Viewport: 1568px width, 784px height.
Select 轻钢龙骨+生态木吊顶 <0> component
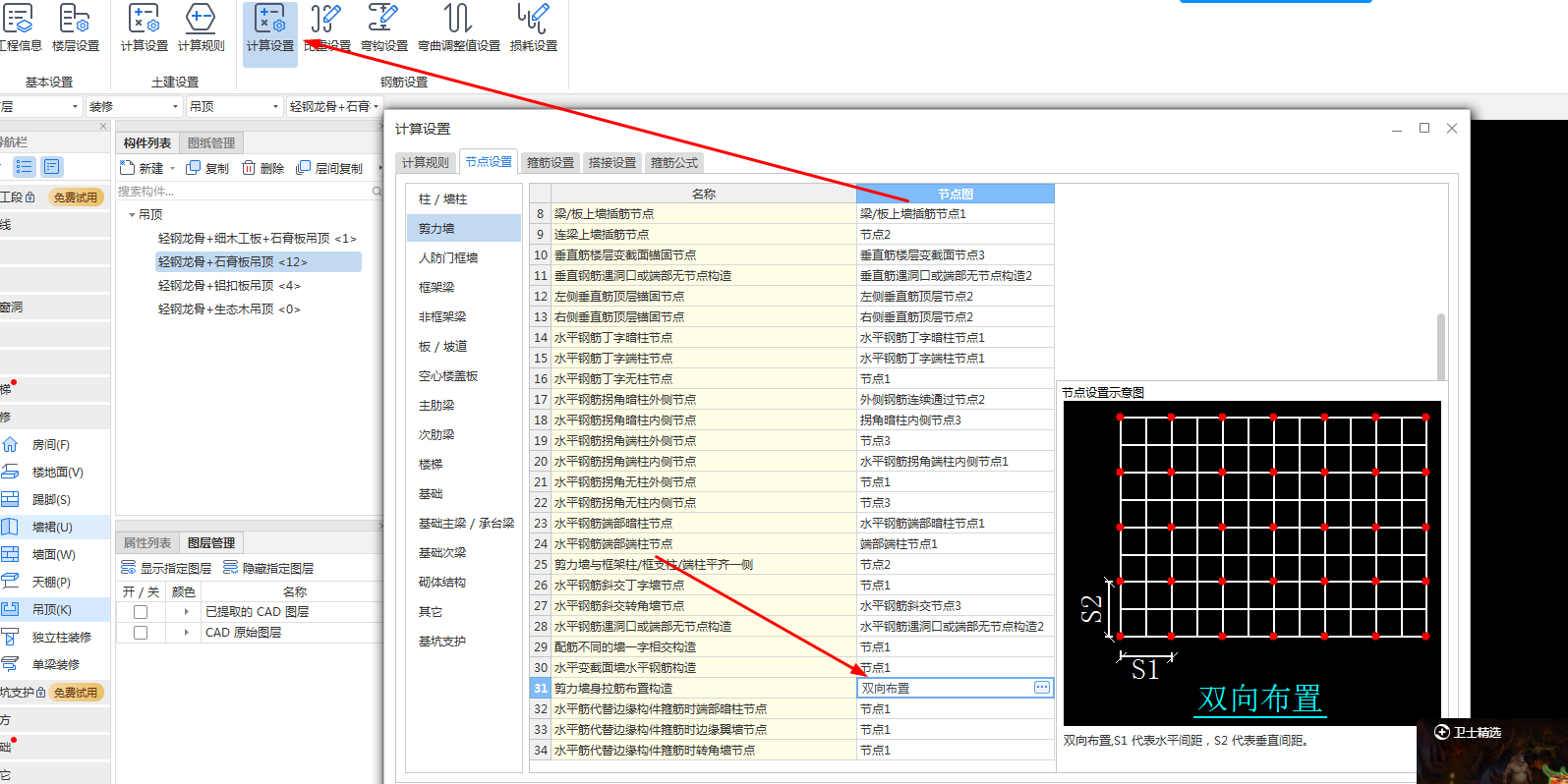click(x=229, y=308)
